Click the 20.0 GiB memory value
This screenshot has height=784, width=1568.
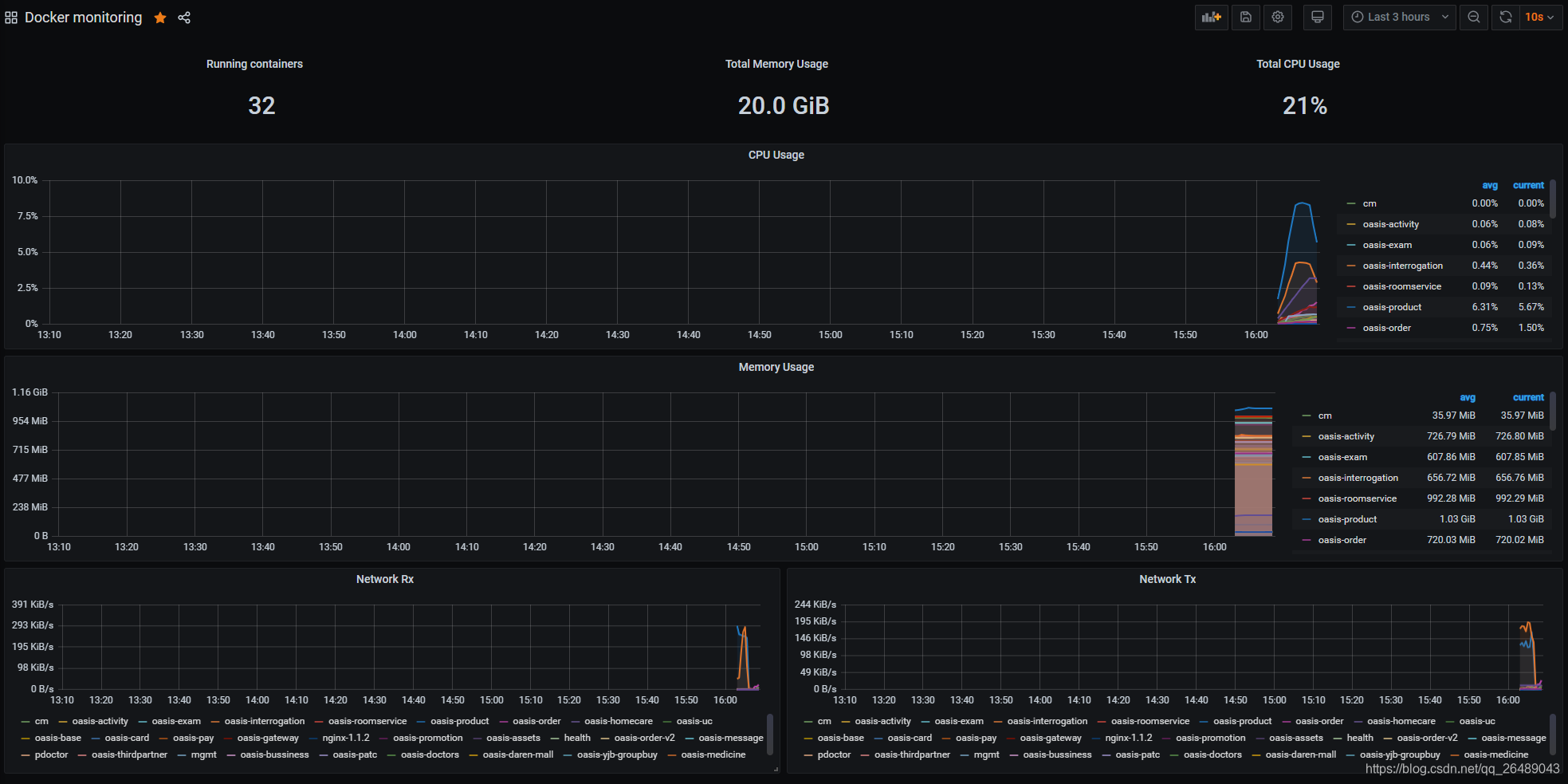pos(784,105)
